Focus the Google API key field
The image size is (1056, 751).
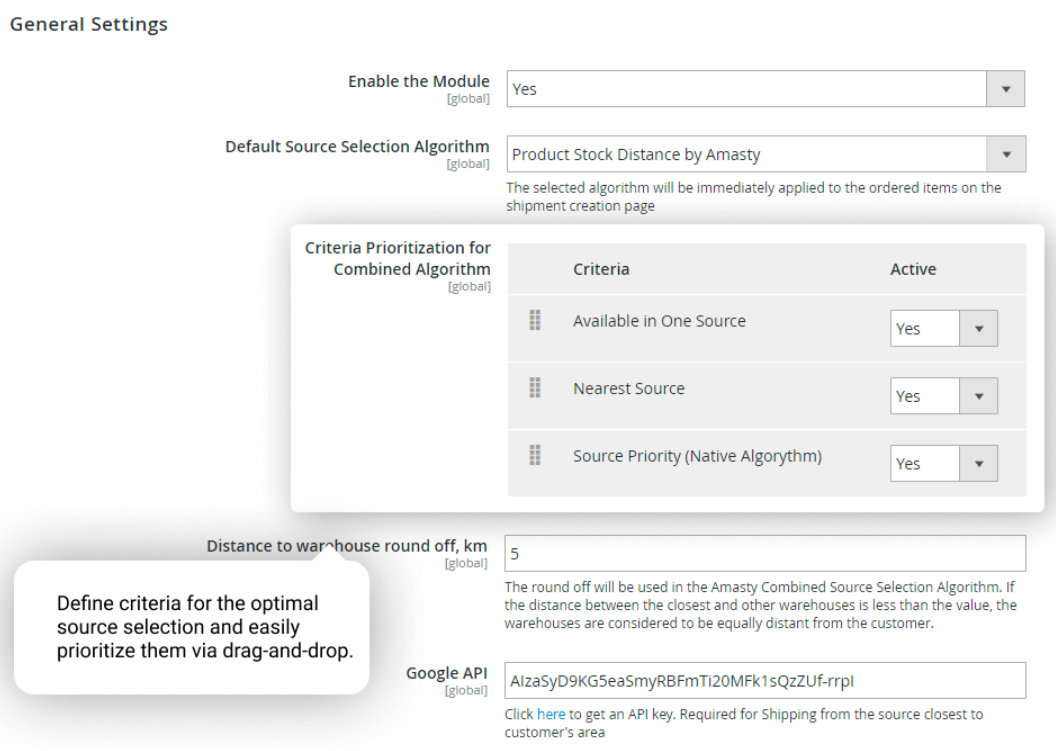pyautogui.click(x=765, y=680)
